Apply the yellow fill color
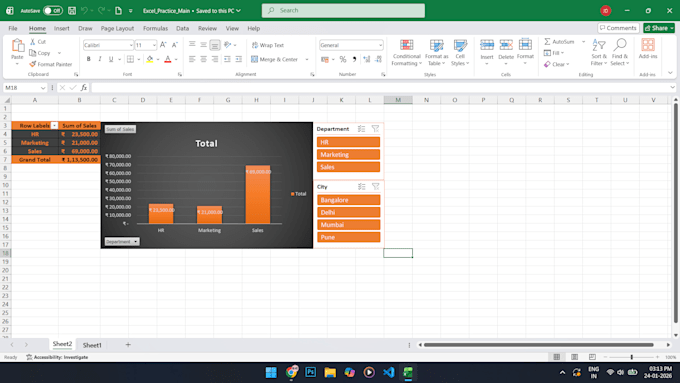 (x=150, y=59)
